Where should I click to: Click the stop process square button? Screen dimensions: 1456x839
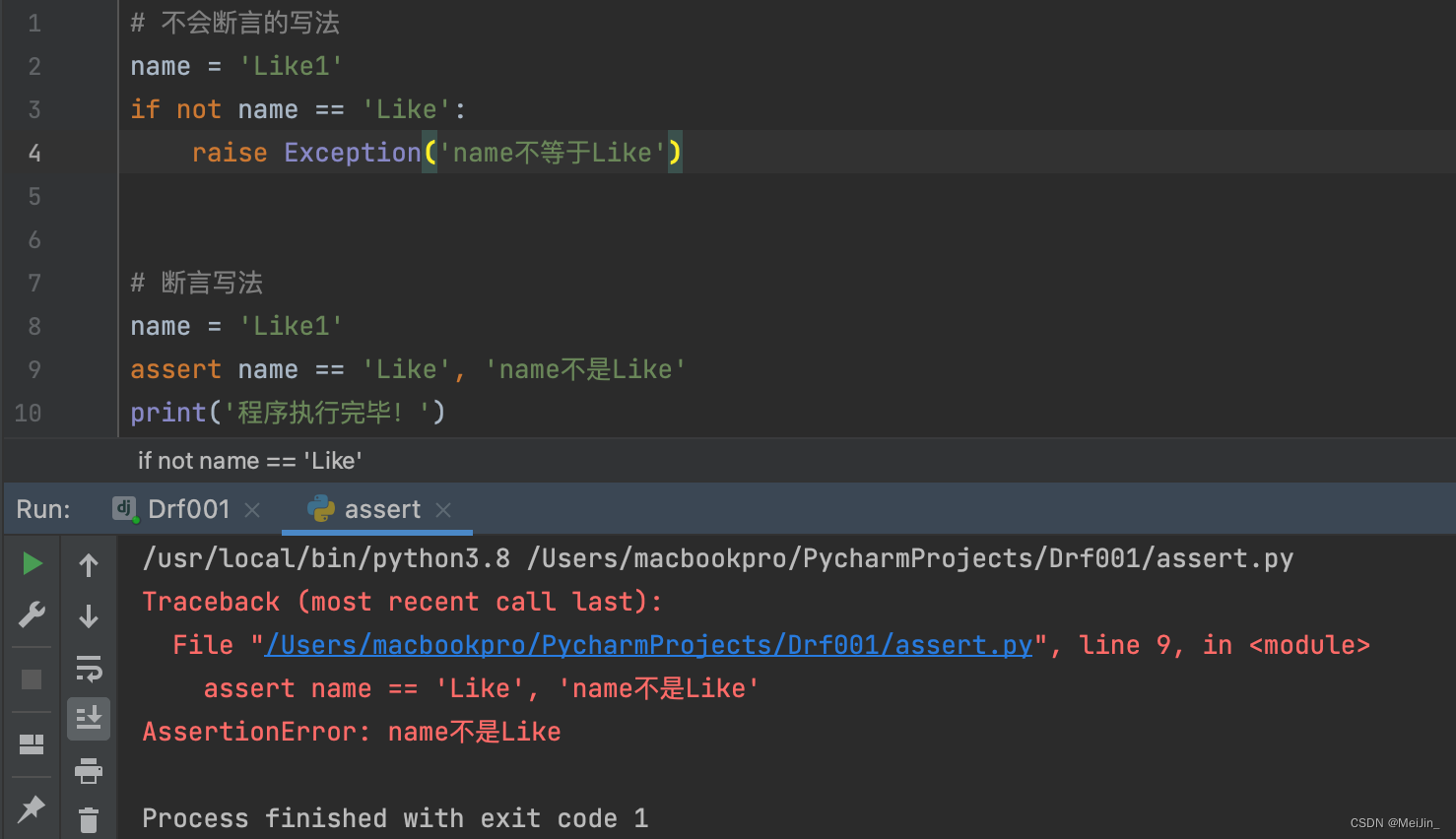click(32, 679)
